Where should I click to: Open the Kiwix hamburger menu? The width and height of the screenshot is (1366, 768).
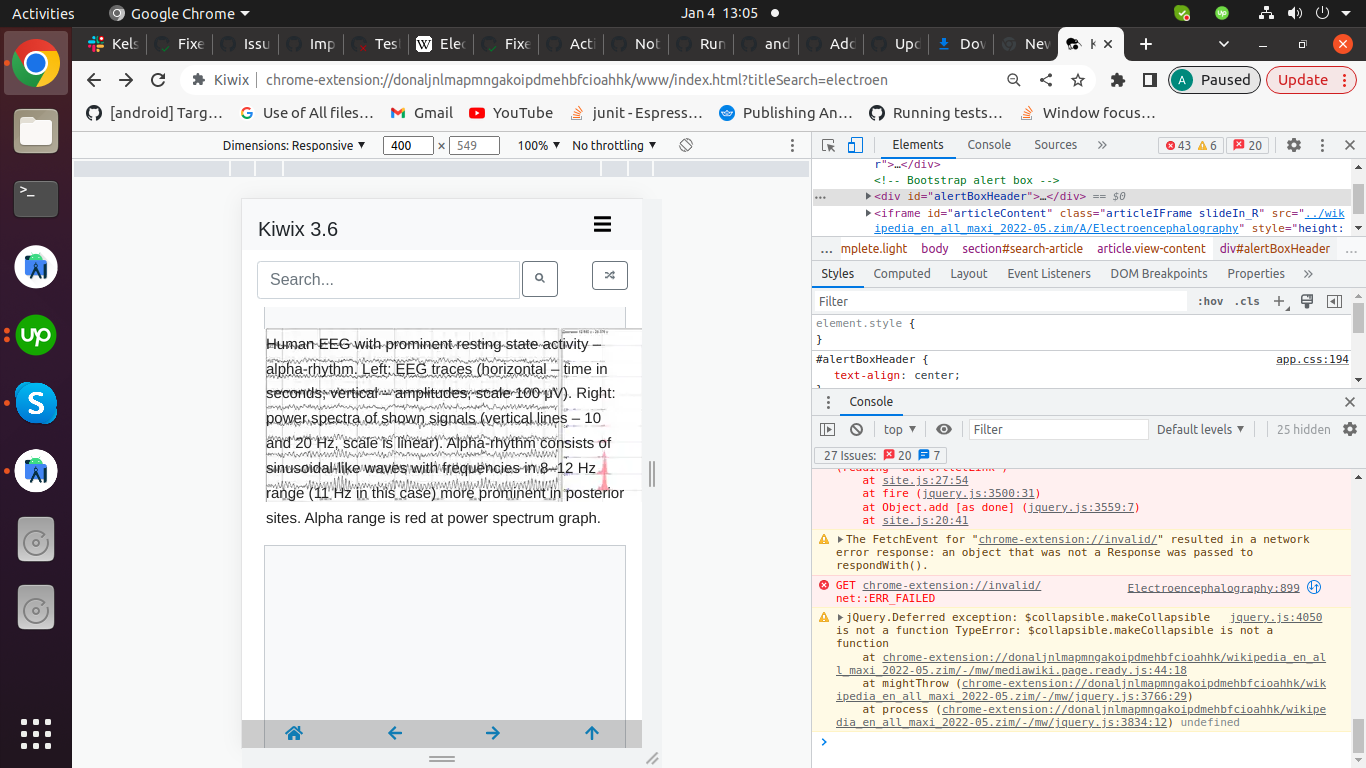[602, 224]
